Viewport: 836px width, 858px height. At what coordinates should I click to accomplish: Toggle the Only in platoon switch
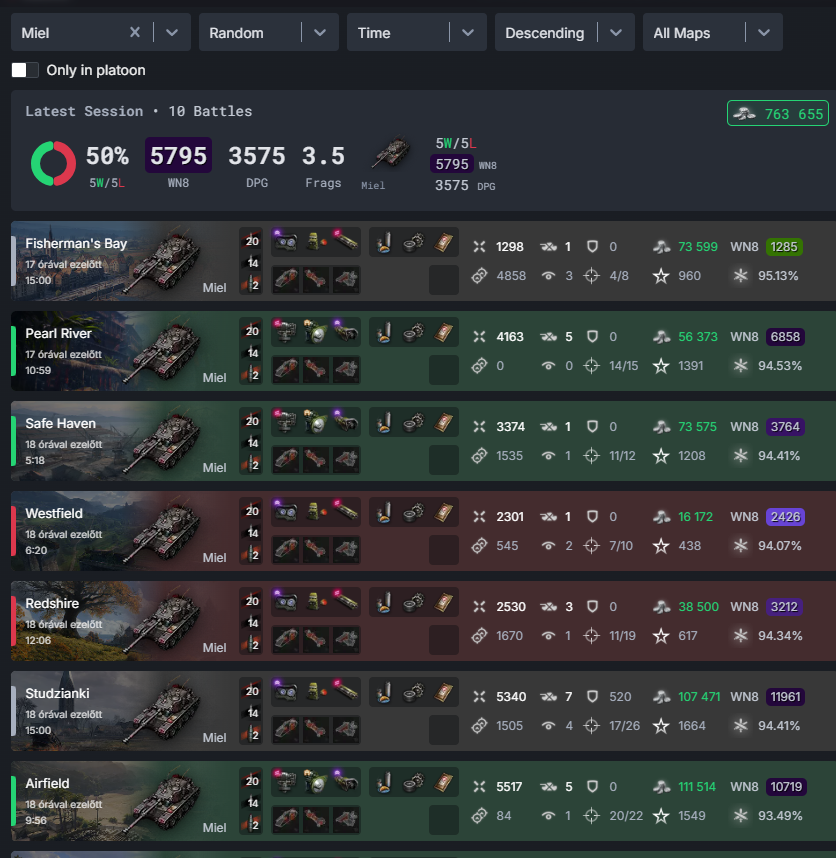[25, 70]
